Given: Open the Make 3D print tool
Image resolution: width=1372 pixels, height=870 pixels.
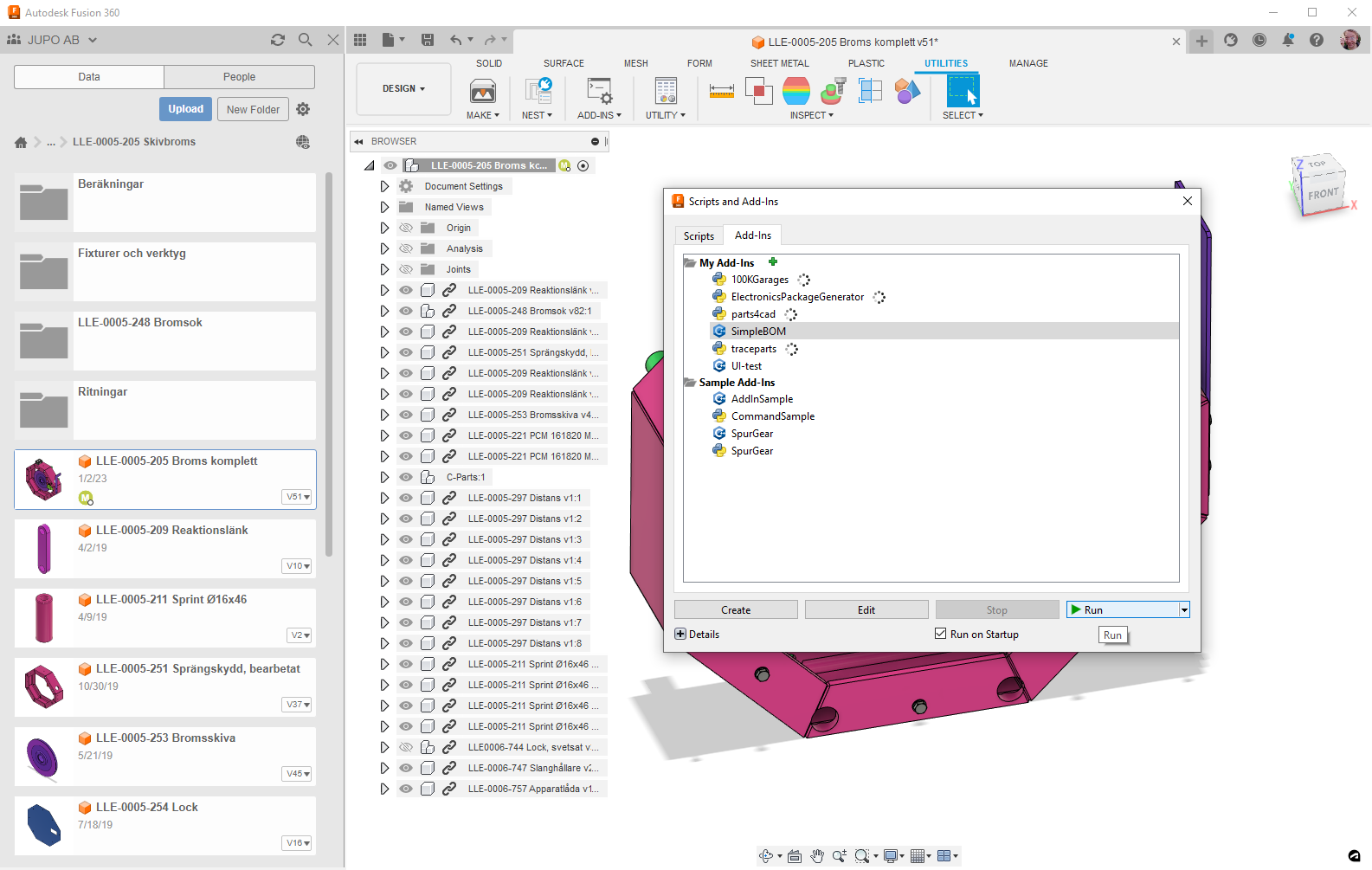Looking at the screenshot, I should pyautogui.click(x=482, y=91).
